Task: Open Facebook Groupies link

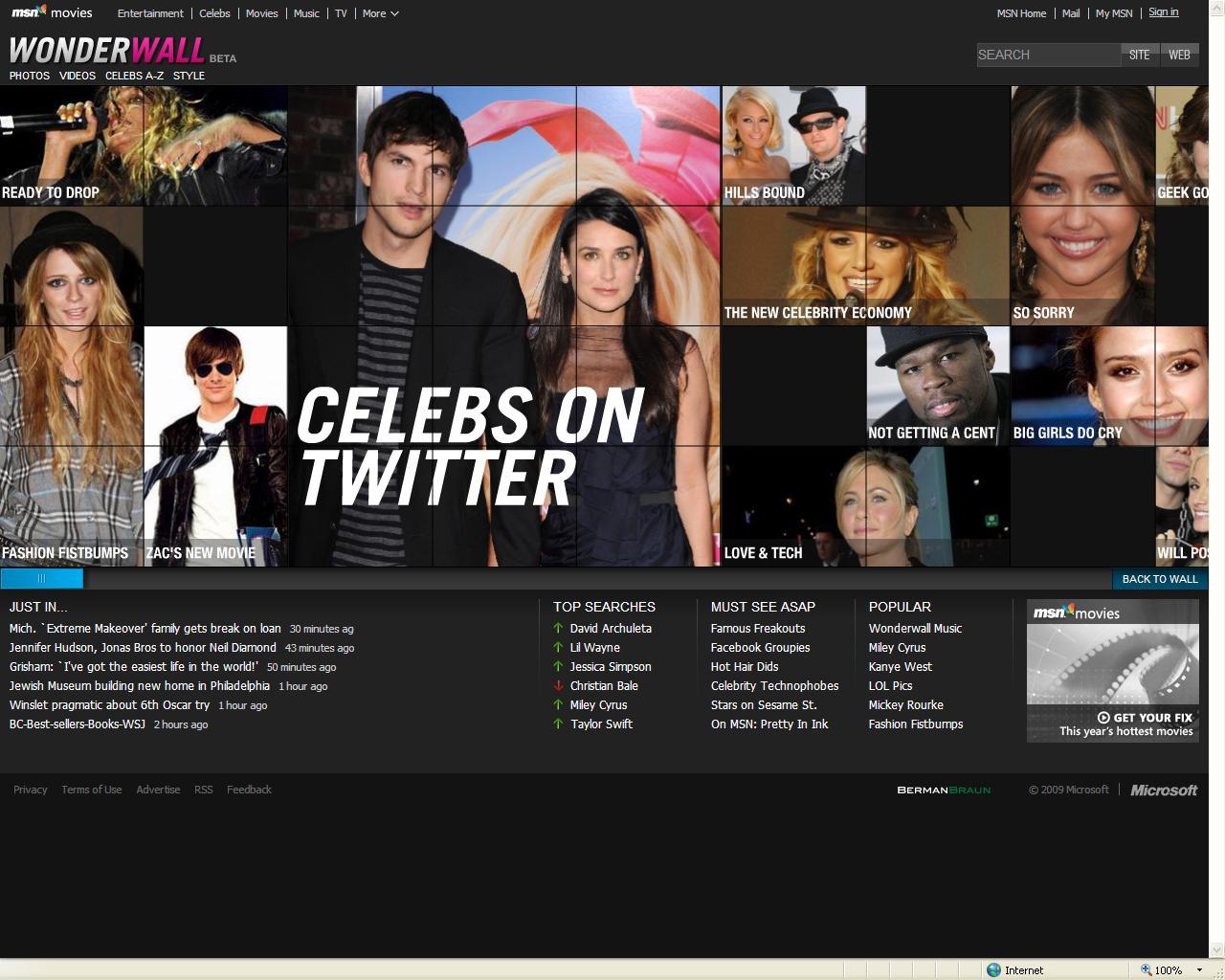Action: tap(760, 648)
